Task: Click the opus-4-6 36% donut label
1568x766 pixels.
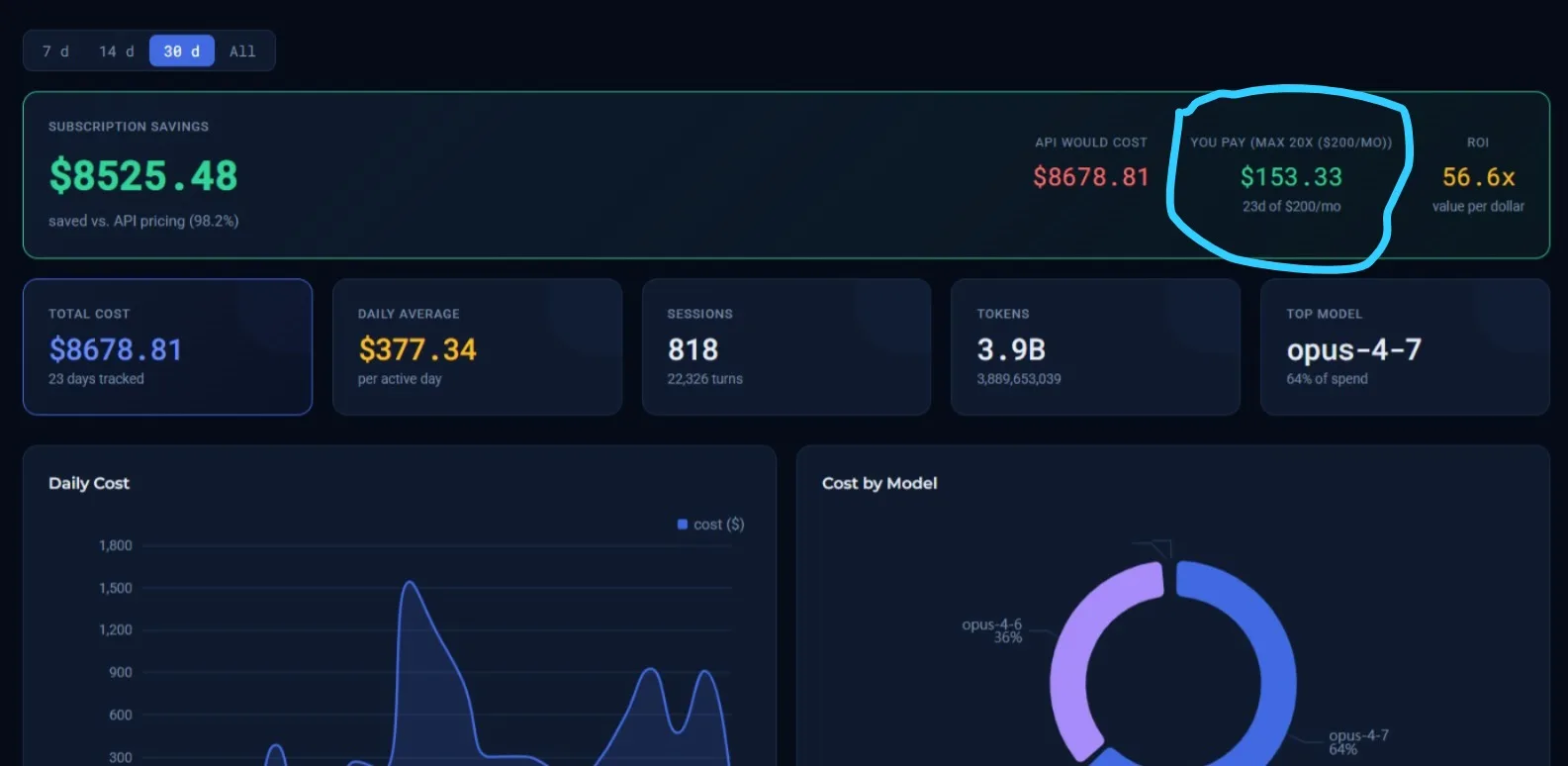Action: [x=992, y=631]
